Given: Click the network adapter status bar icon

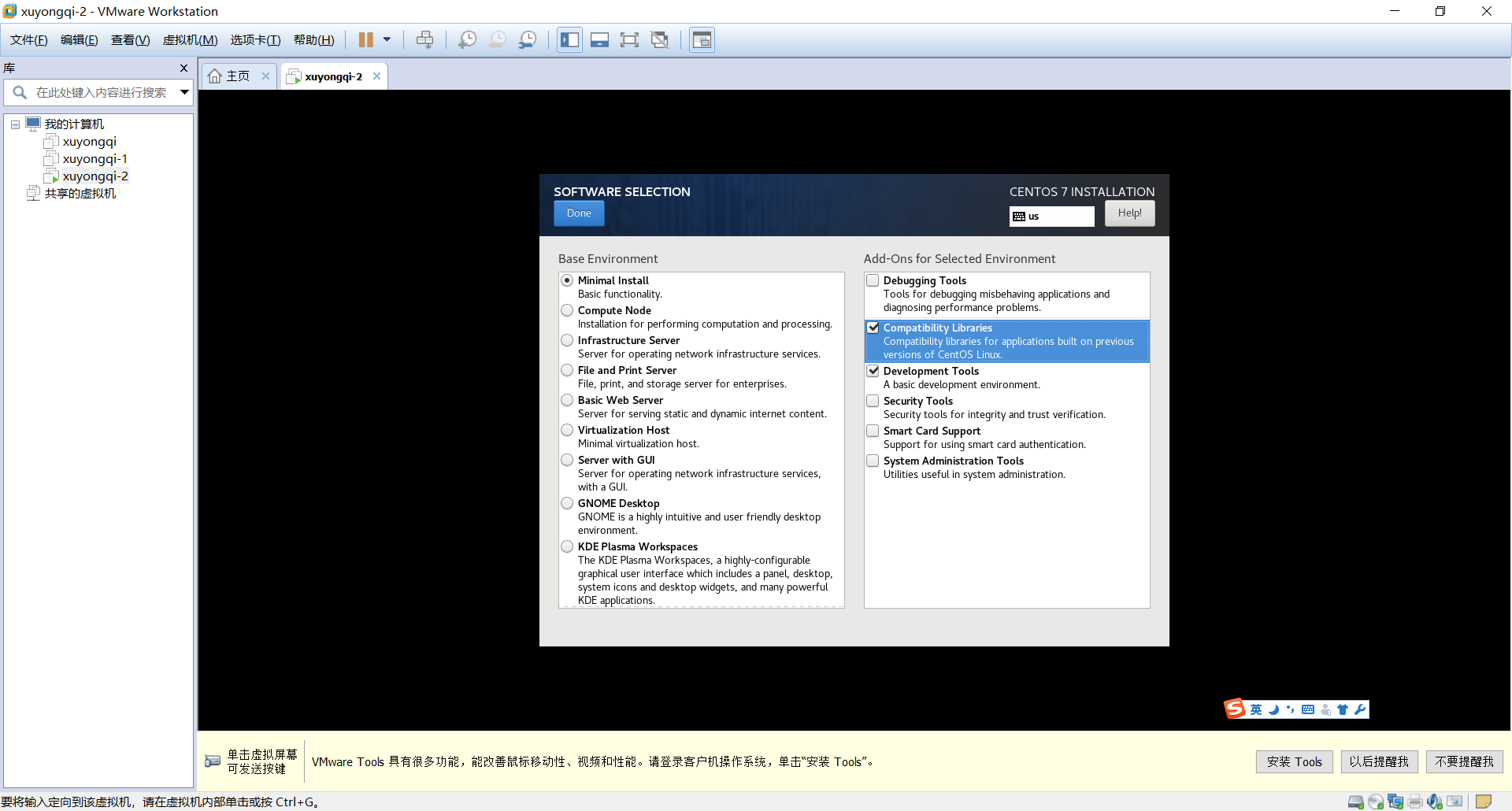Looking at the screenshot, I should 1395,802.
